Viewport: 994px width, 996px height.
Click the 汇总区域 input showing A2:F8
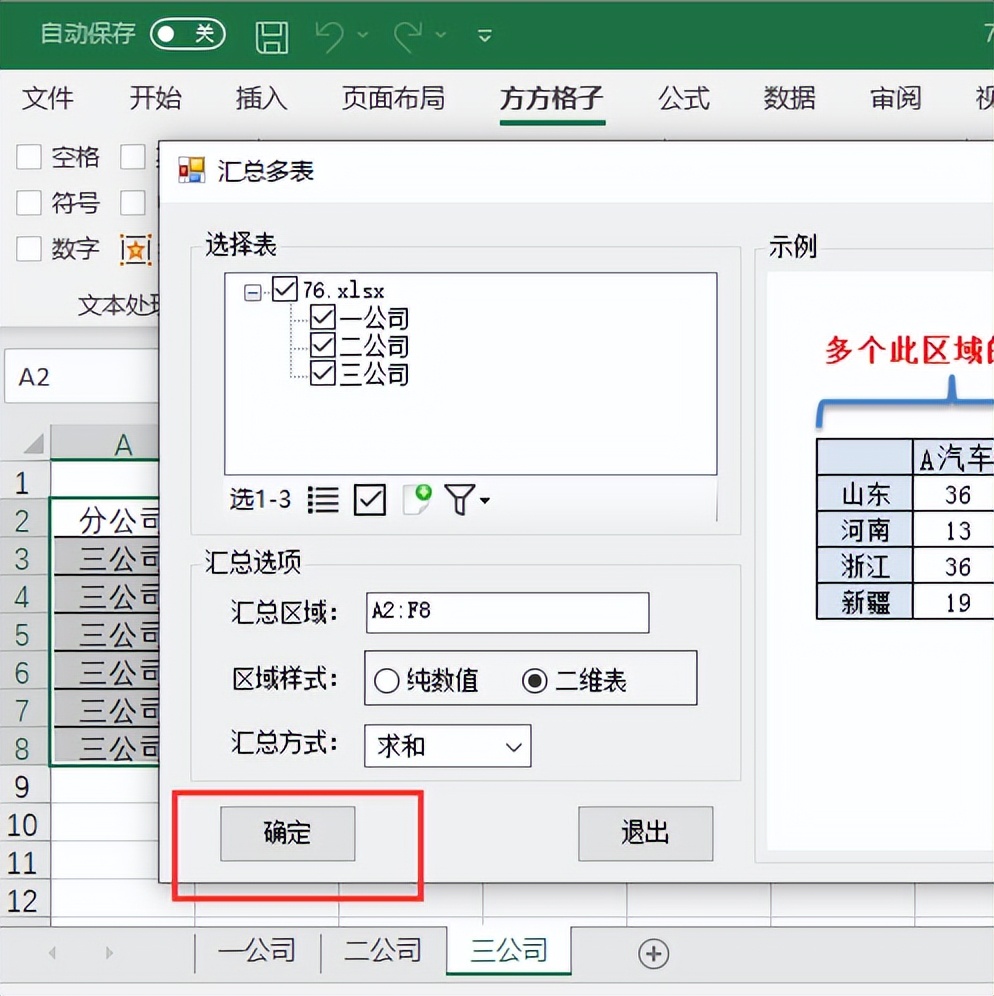click(x=505, y=613)
